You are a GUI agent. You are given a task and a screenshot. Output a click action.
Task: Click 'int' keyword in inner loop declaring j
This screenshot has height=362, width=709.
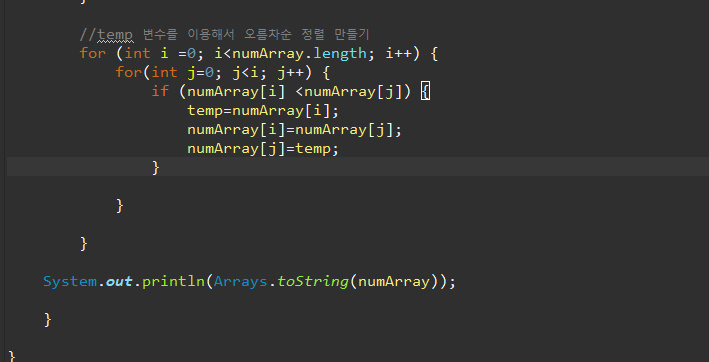point(164,72)
